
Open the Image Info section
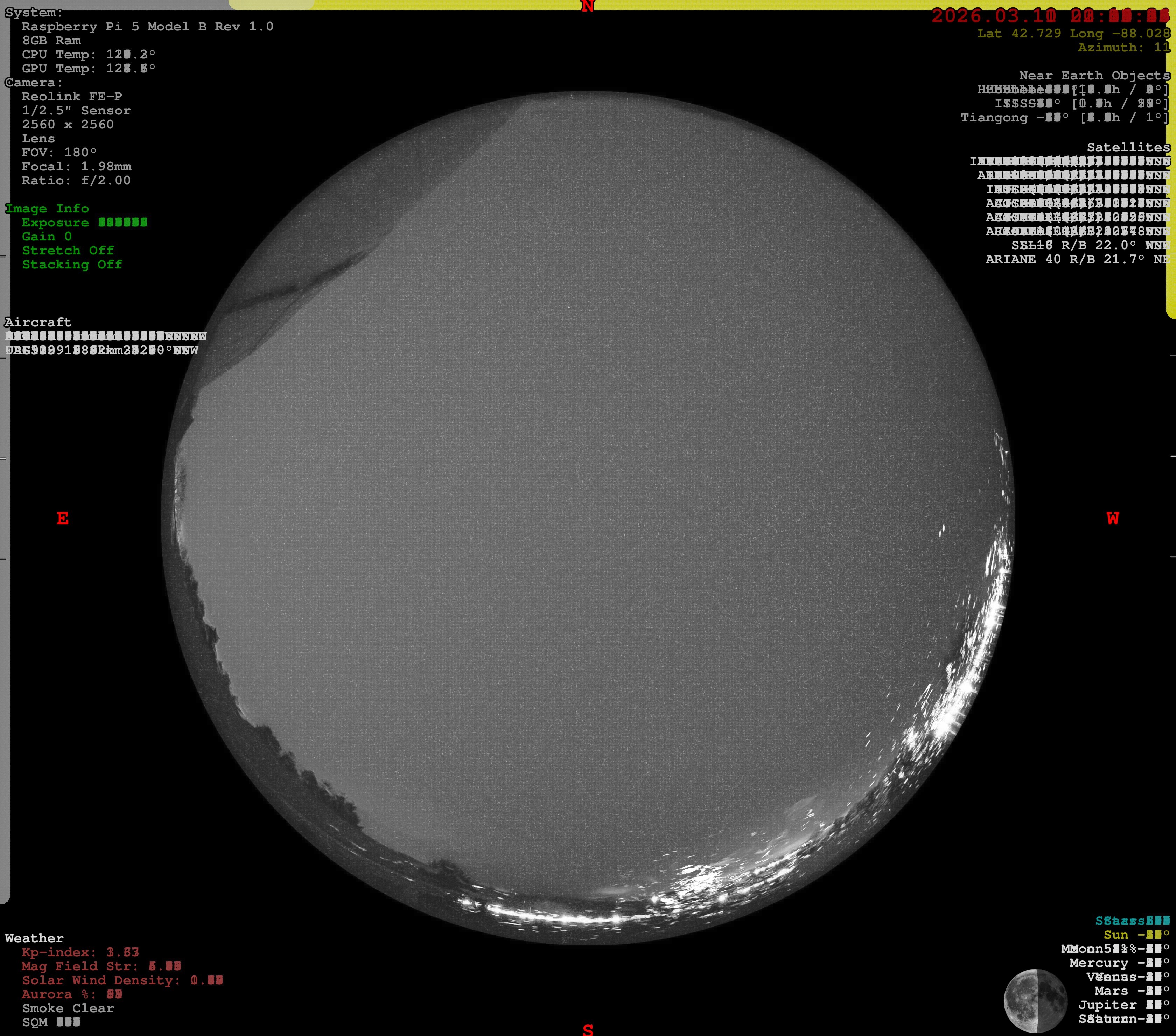pyautogui.click(x=47, y=208)
